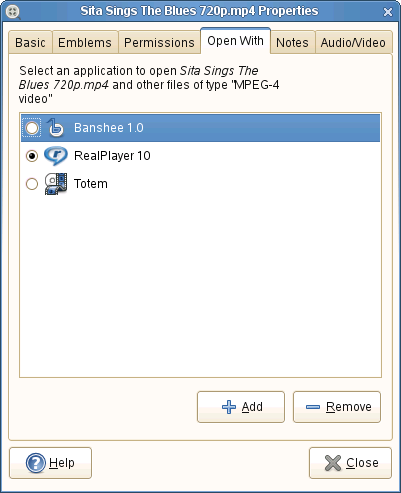This screenshot has width=401, height=493.
Task: Click the Totem list entry text
Action: click(91, 184)
